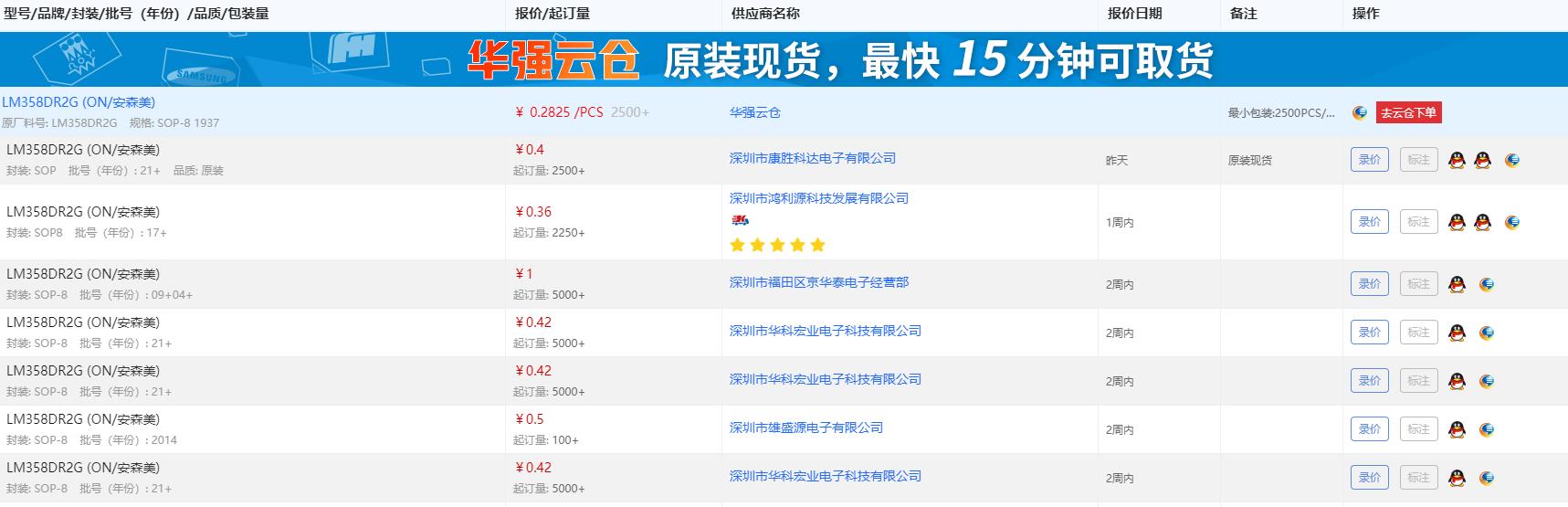The image size is (1568, 507).
Task: Click 起订量: 100+ text
Action: 546,440
